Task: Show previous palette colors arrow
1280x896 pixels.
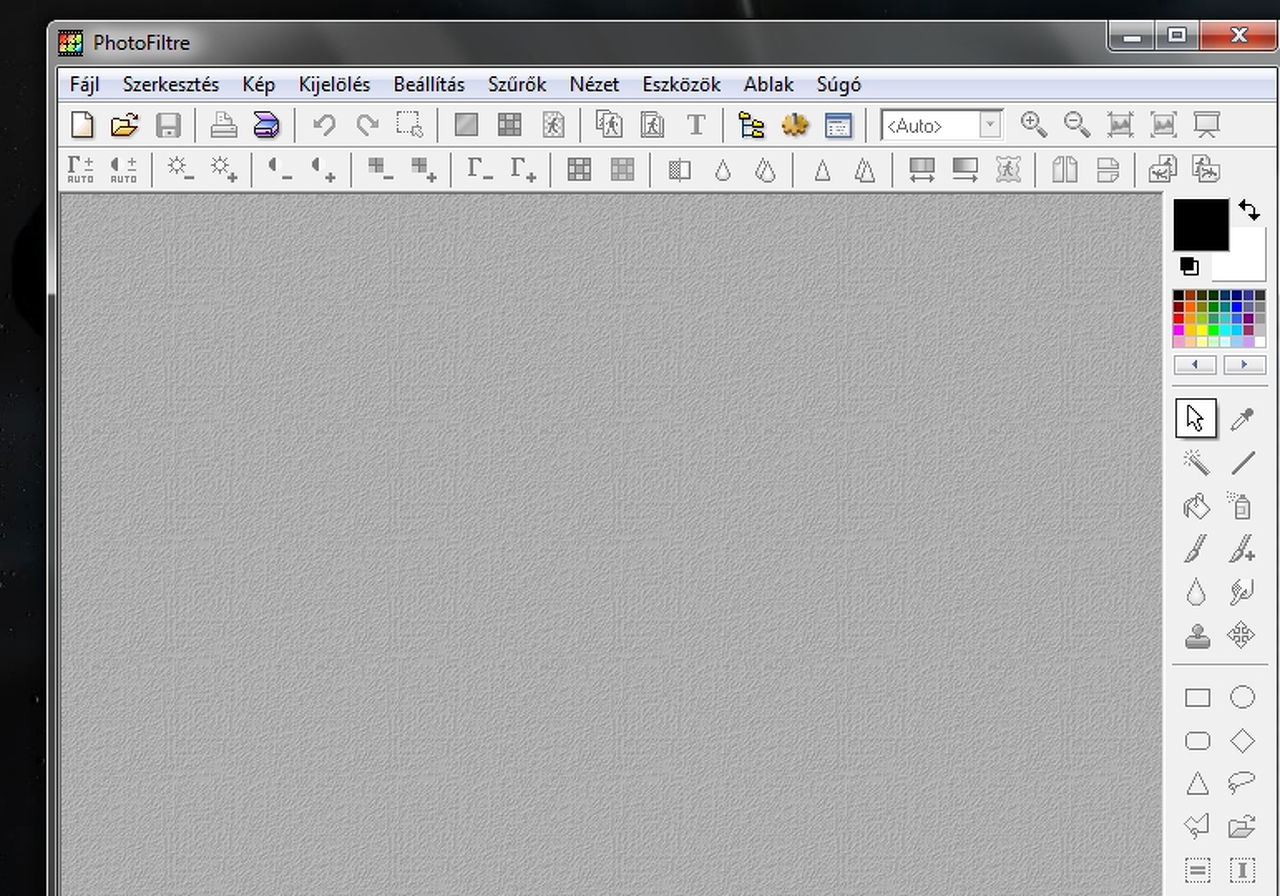Action: 1195,365
